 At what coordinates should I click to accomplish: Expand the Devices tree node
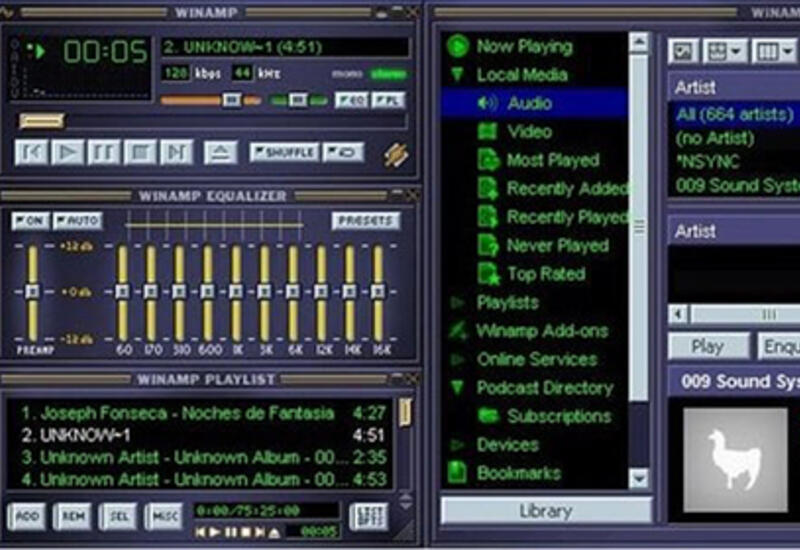point(457,445)
